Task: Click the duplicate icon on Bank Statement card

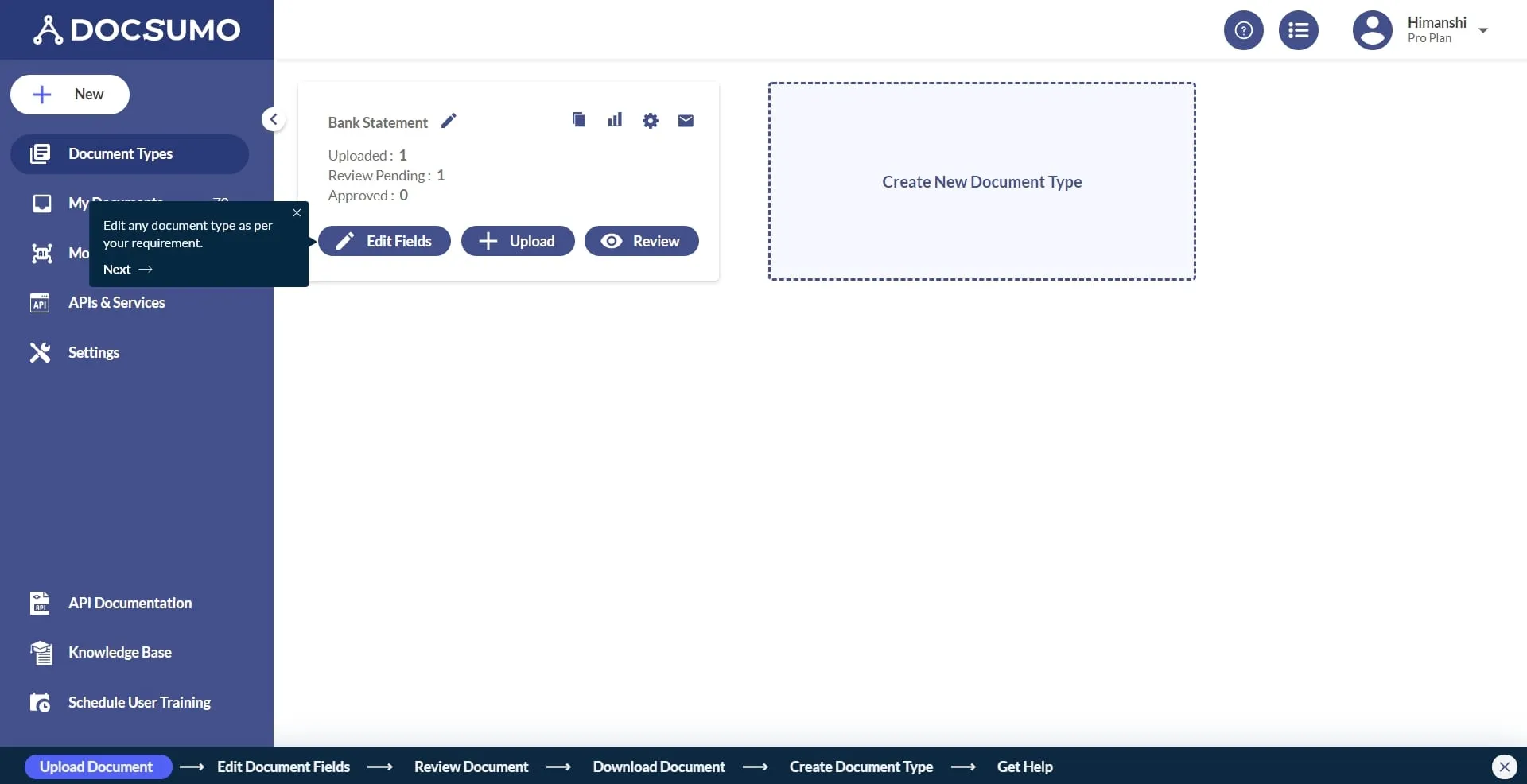Action: click(x=578, y=120)
